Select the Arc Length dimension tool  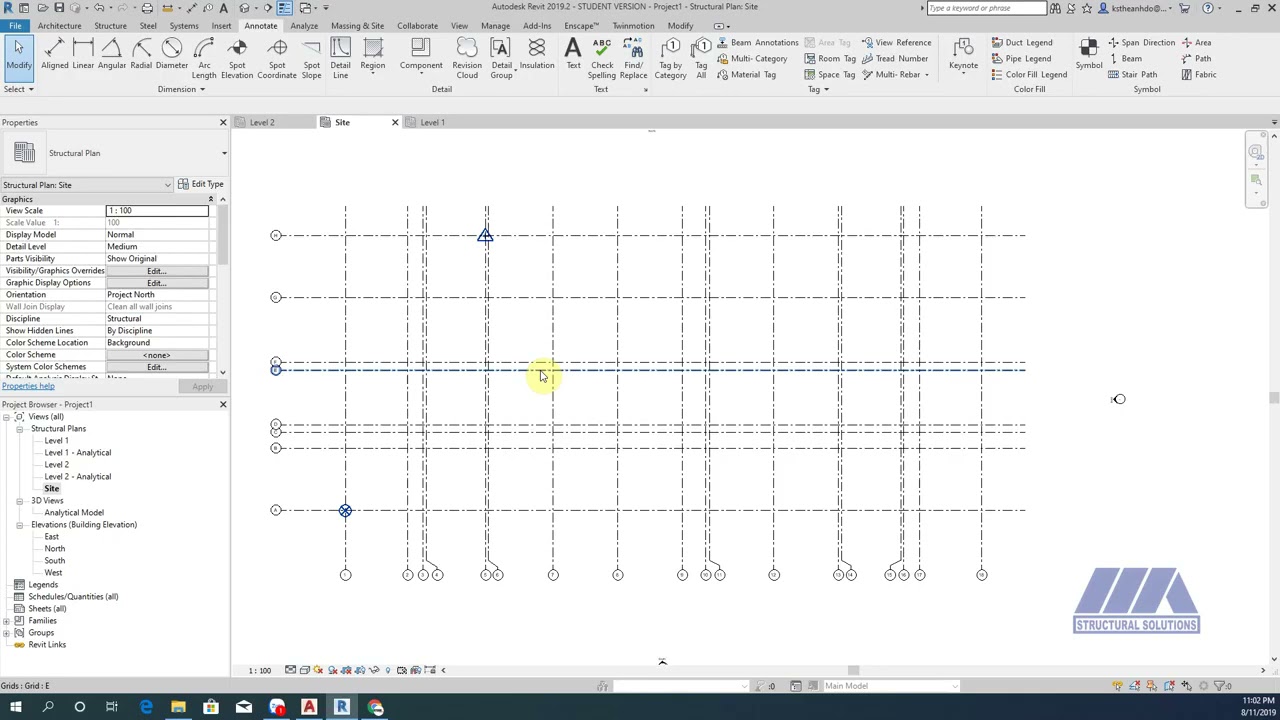204,59
